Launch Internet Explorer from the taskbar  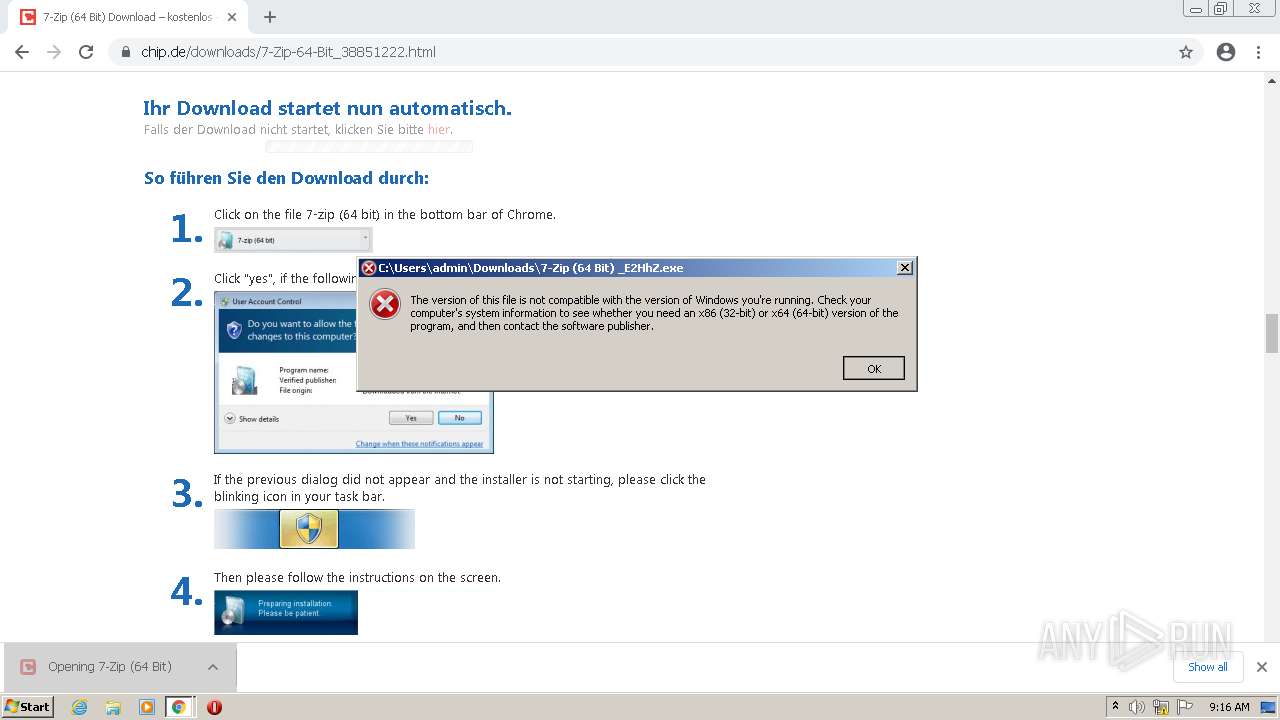point(80,707)
